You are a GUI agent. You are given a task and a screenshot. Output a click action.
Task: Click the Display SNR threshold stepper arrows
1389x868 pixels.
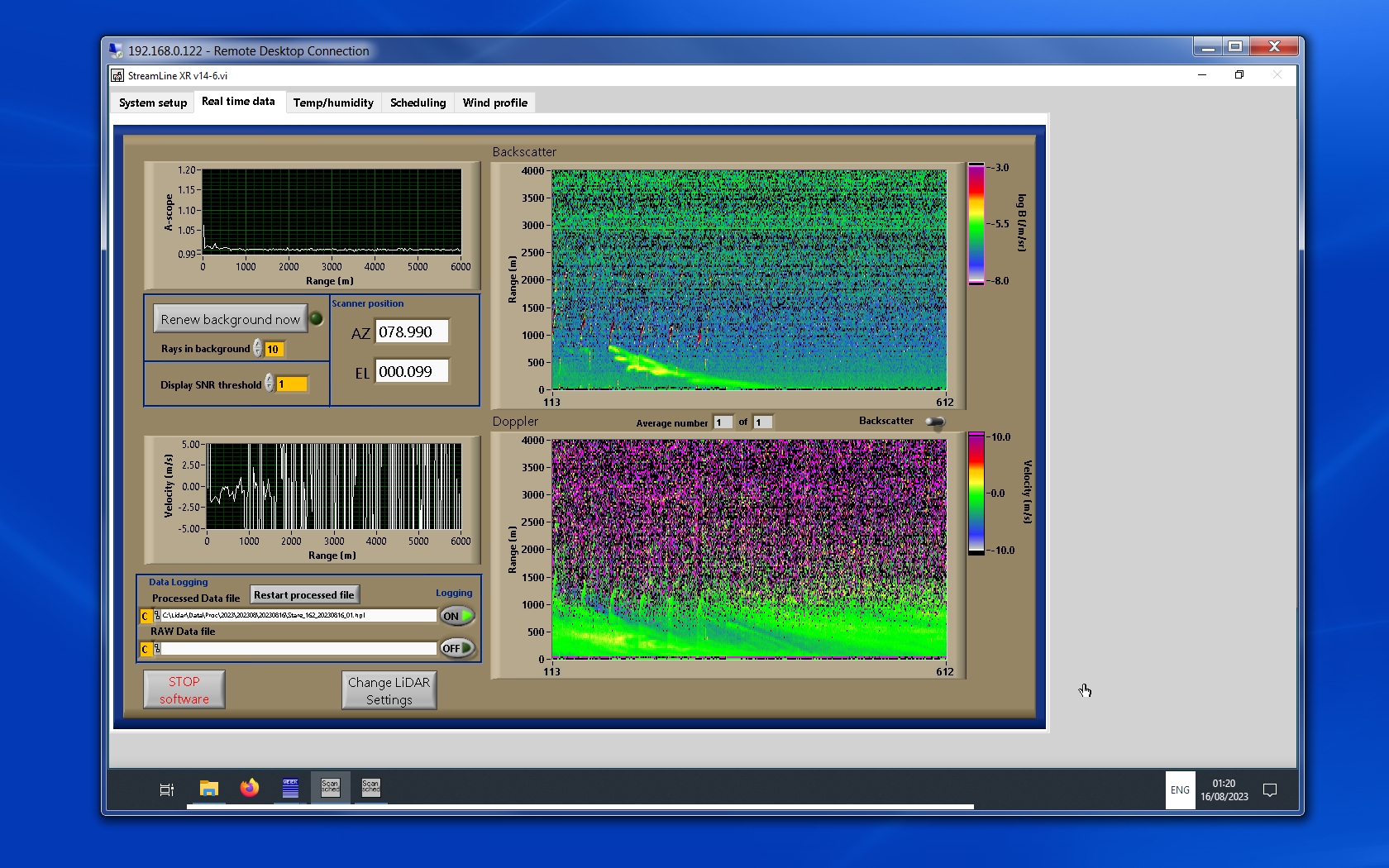[x=269, y=384]
